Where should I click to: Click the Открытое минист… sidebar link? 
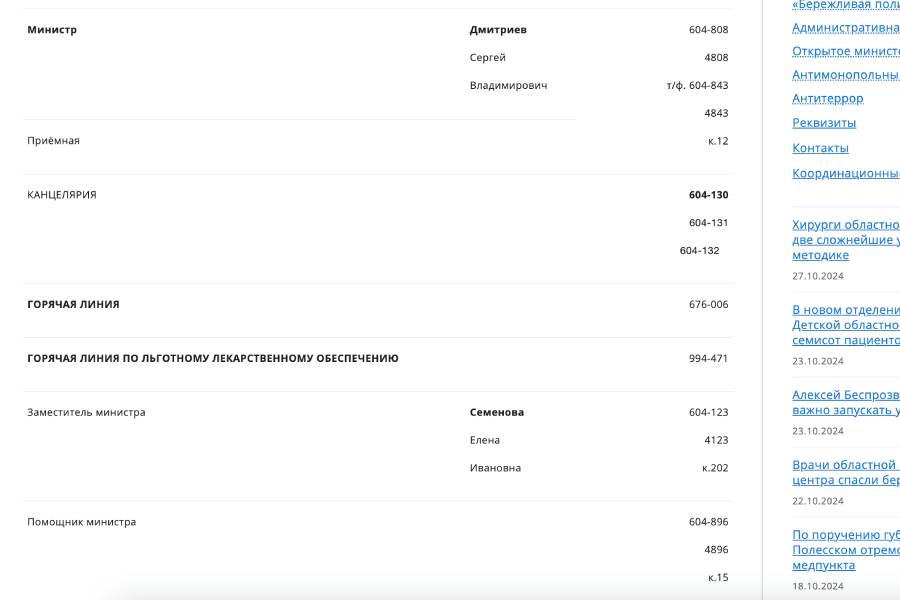[x=846, y=51]
